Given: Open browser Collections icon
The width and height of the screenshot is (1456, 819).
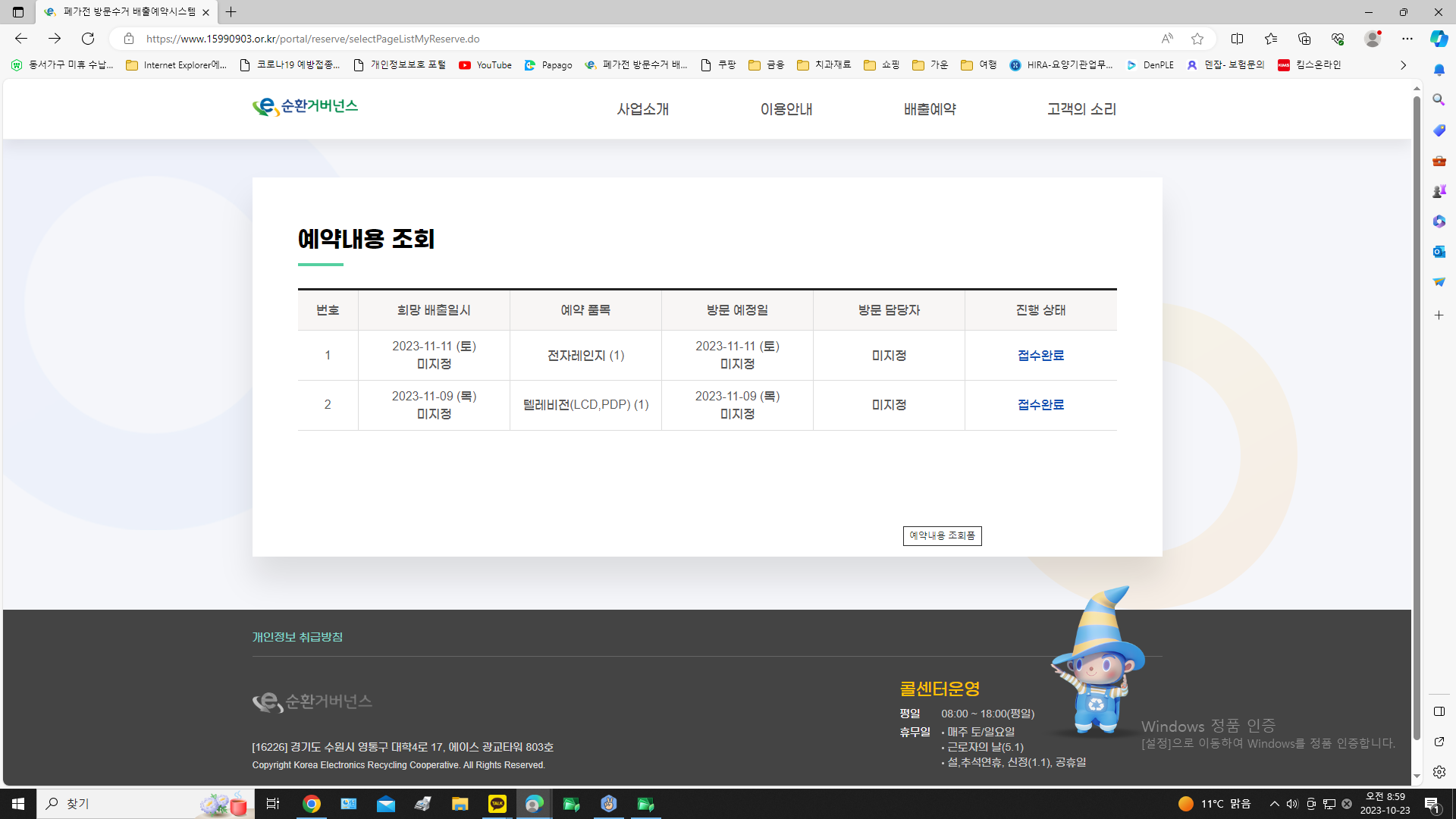Looking at the screenshot, I should click(x=1304, y=39).
